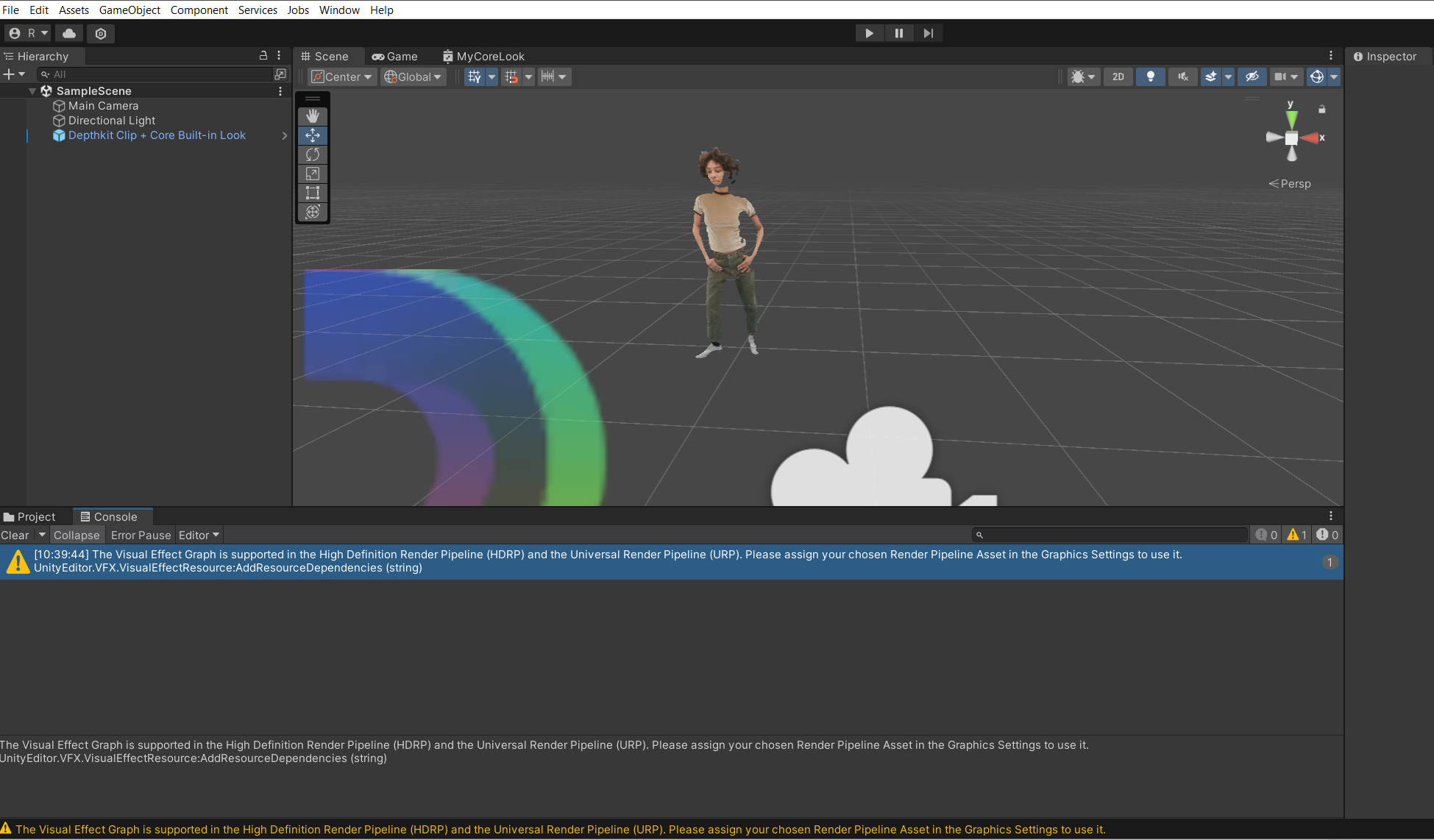Open the Global handle rotation dropdown

[413, 76]
